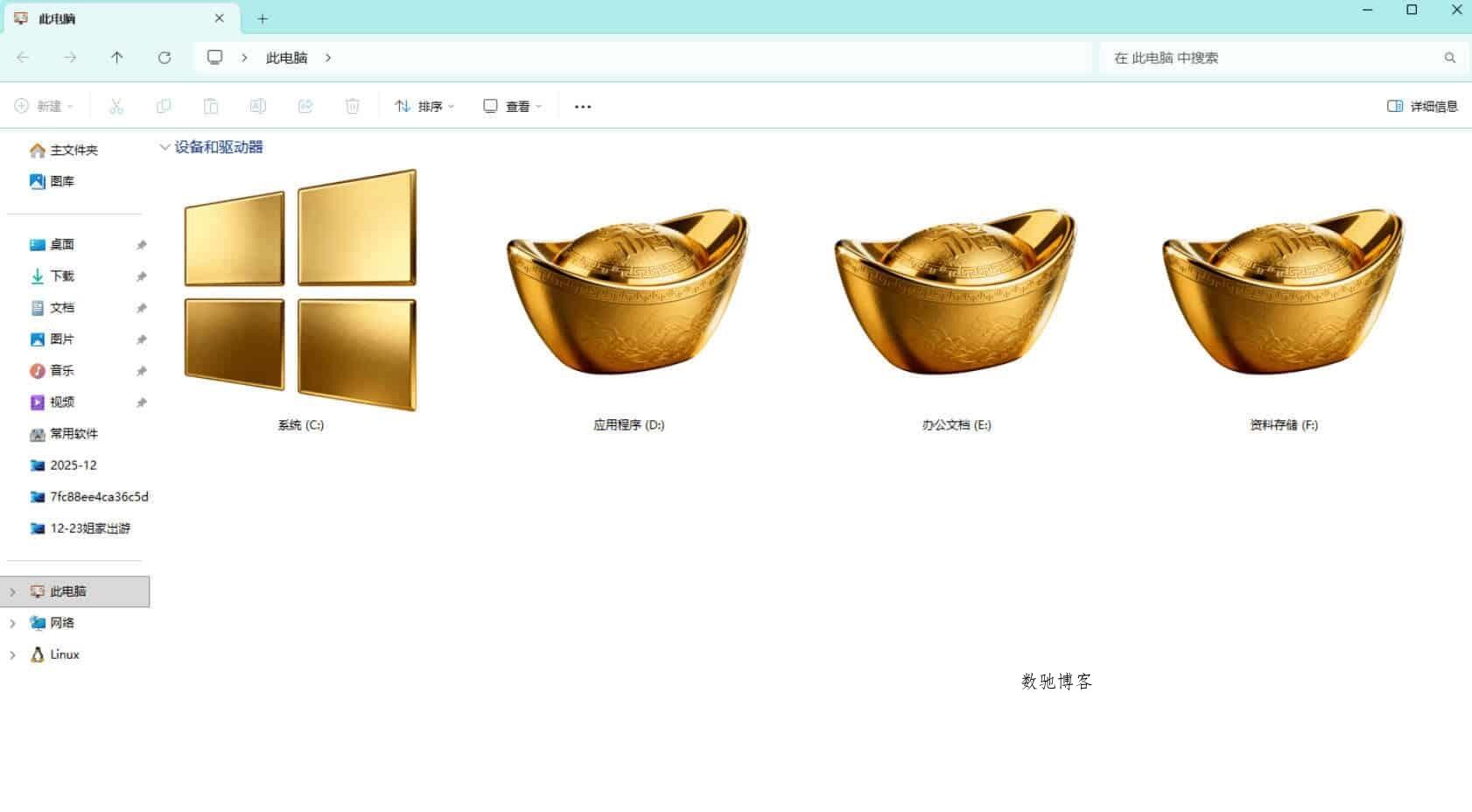This screenshot has height=812, width=1472.
Task: Select the 此电脑 window tab
Action: pos(120,18)
